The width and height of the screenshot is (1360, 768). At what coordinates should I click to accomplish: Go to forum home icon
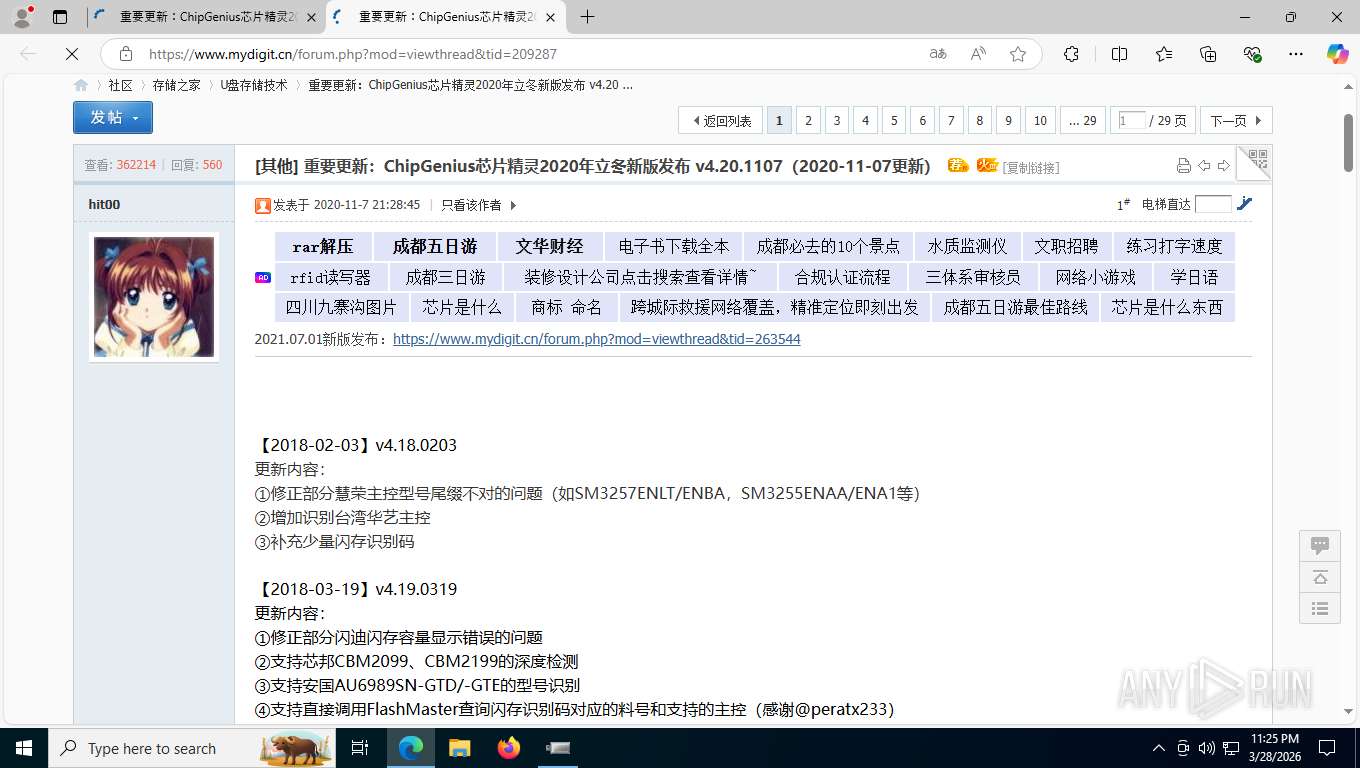pos(81,85)
